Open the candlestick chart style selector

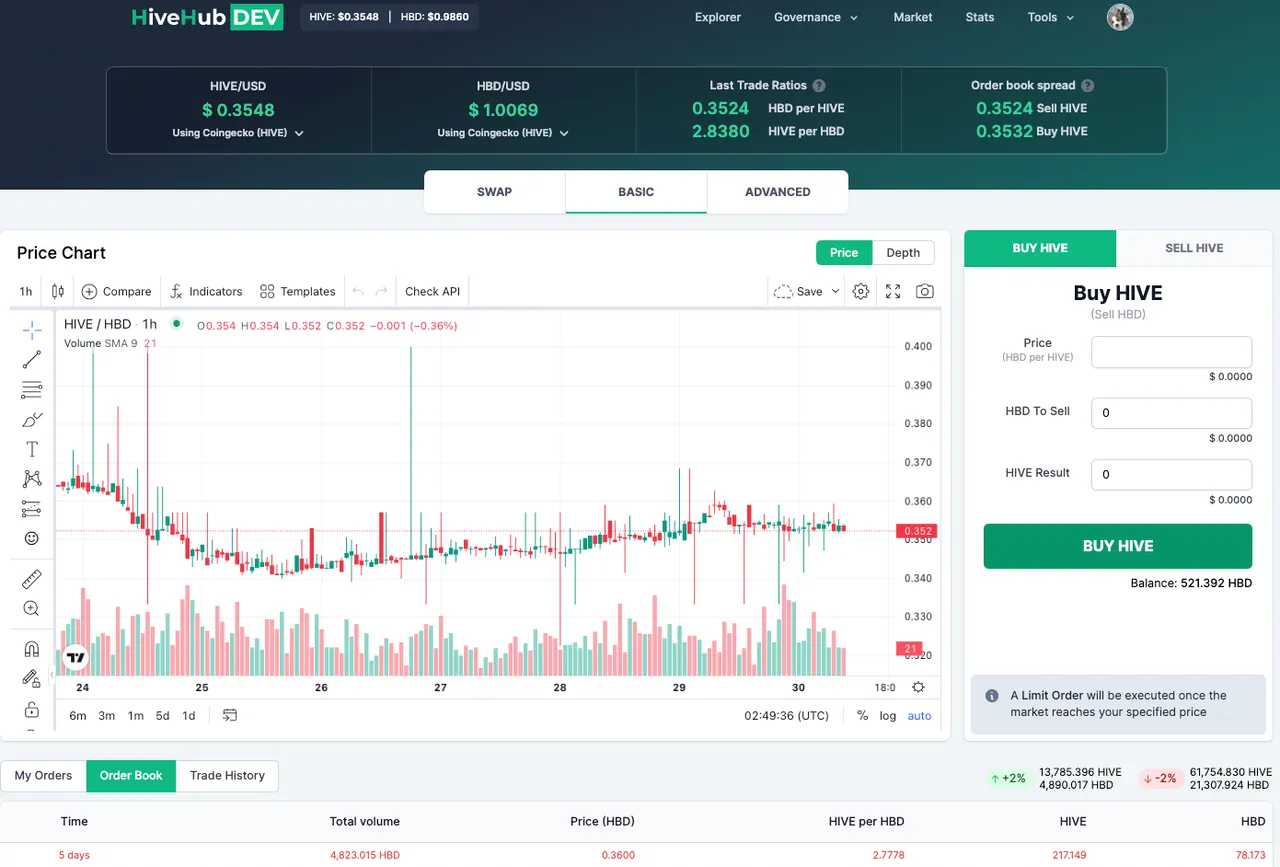pos(58,291)
